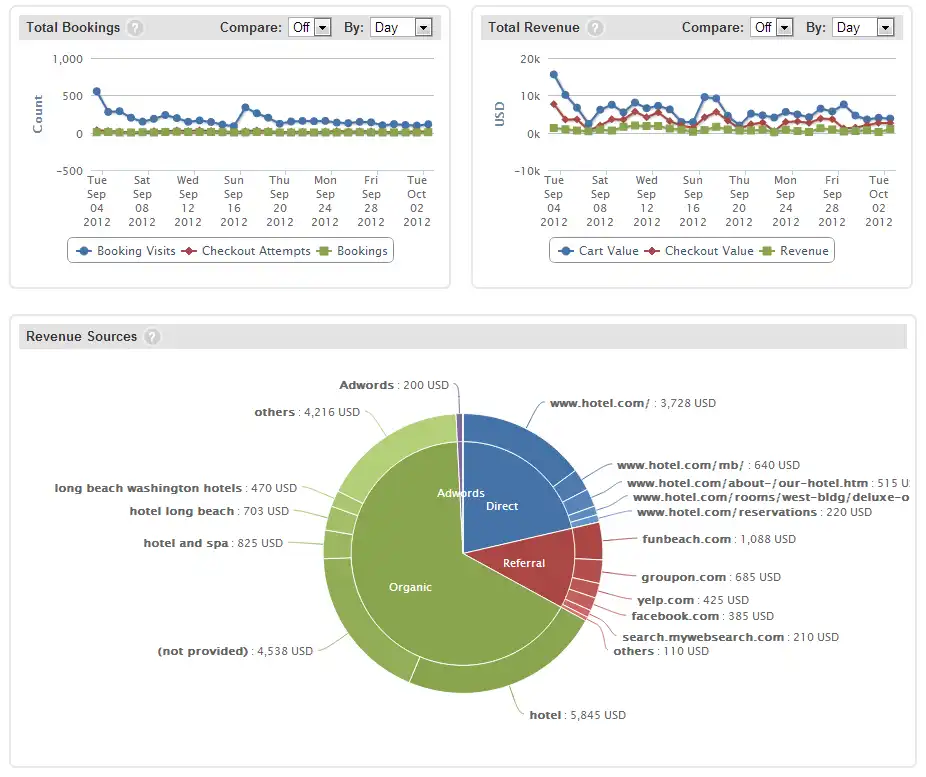The image size is (926, 777).
Task: Click the others 4,216 USD label
Action: click(x=307, y=412)
